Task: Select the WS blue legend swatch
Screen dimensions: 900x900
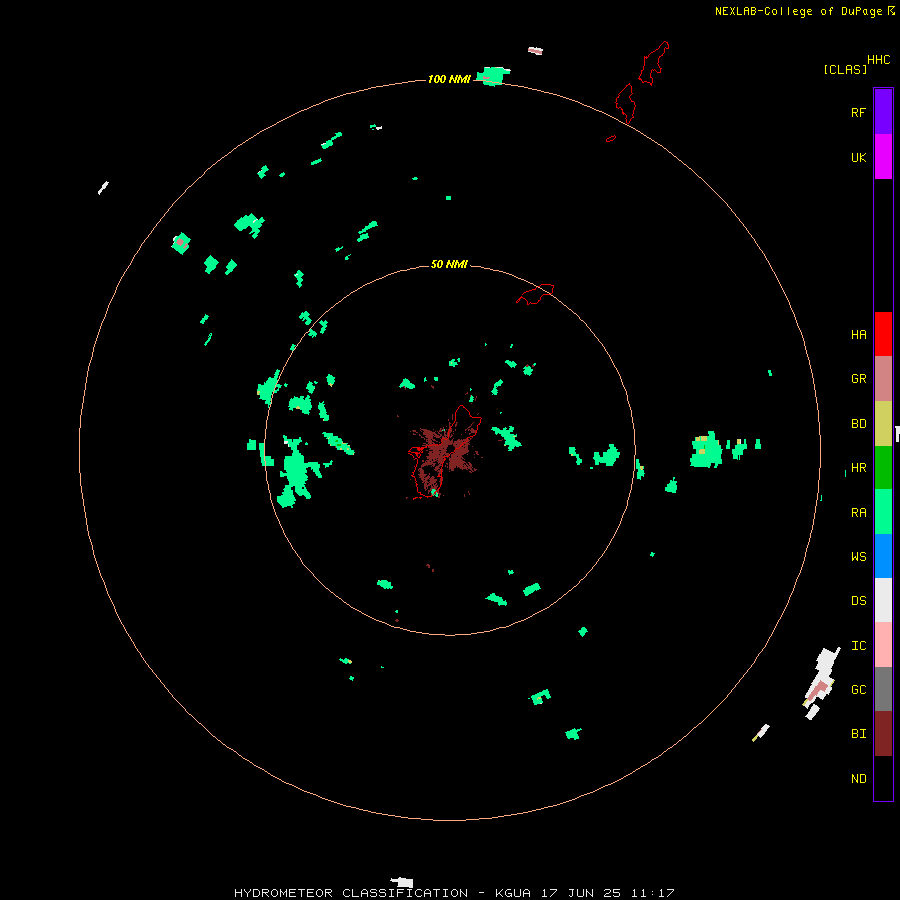Action: click(x=883, y=556)
